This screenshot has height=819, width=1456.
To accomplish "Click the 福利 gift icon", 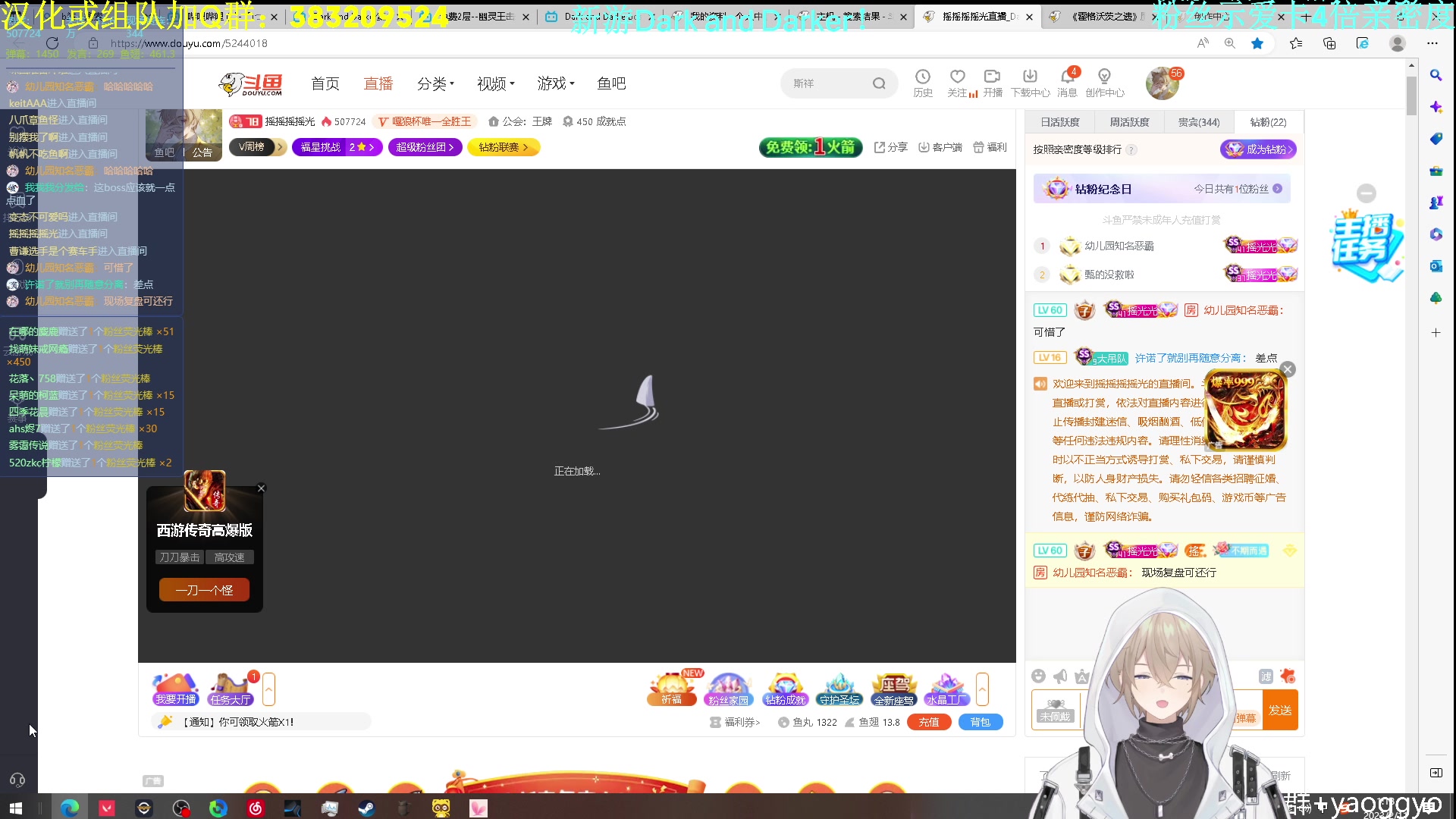I will click(x=990, y=147).
